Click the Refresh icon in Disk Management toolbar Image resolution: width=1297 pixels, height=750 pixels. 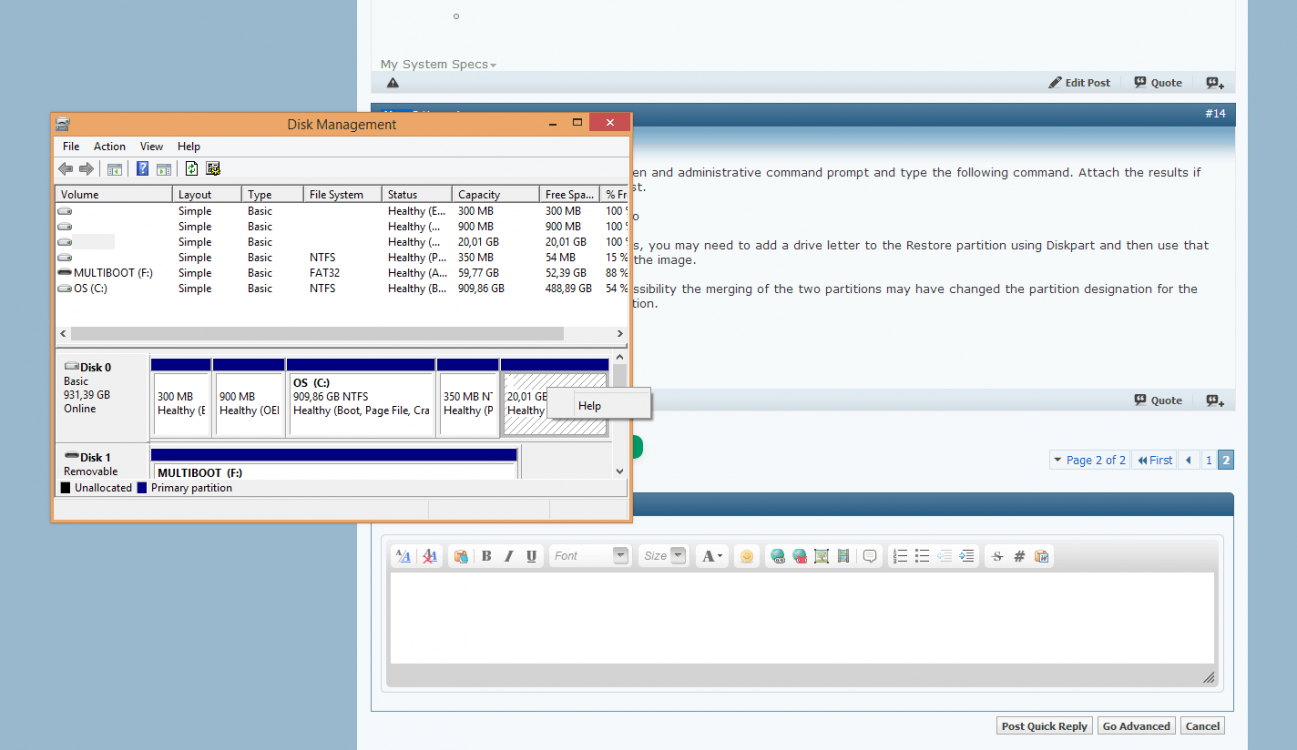click(x=192, y=169)
